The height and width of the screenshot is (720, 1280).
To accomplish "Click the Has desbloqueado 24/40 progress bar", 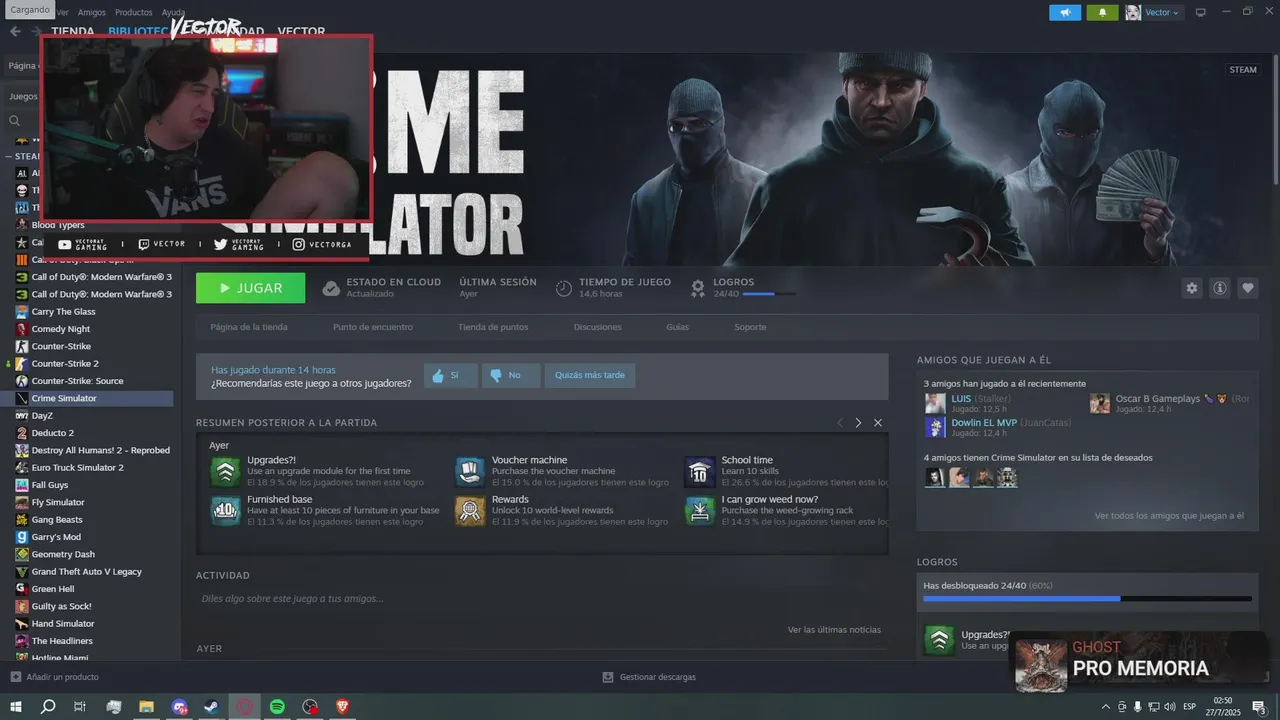I will 1087,599.
